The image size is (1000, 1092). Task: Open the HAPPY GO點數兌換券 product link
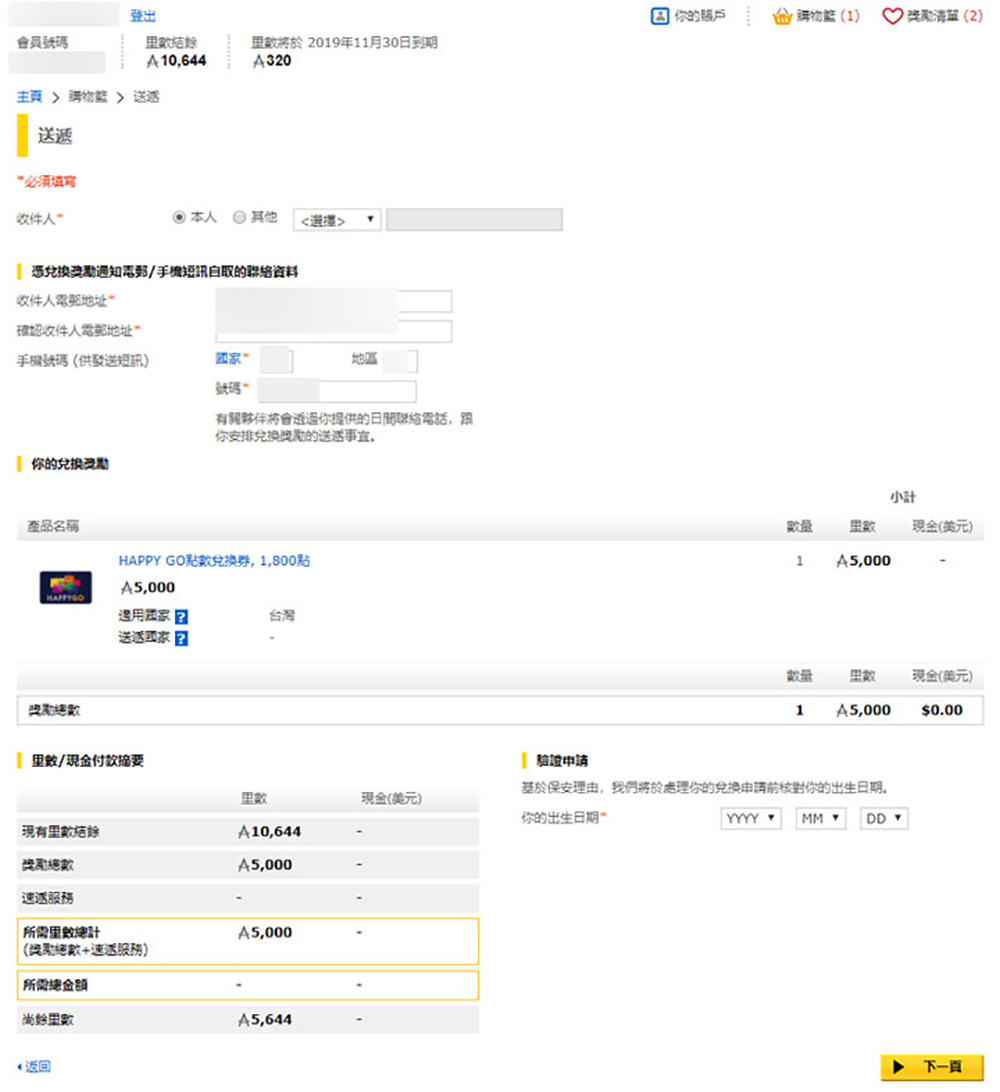(214, 561)
